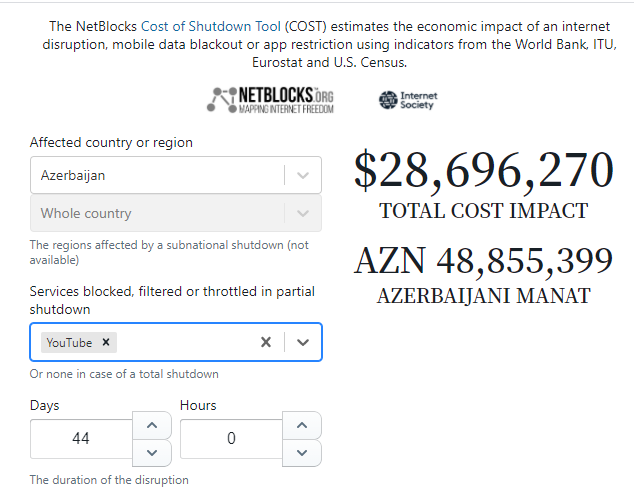This screenshot has height=498, width=634.
Task: Click the NetBlocks.org logo
Action: click(270, 100)
